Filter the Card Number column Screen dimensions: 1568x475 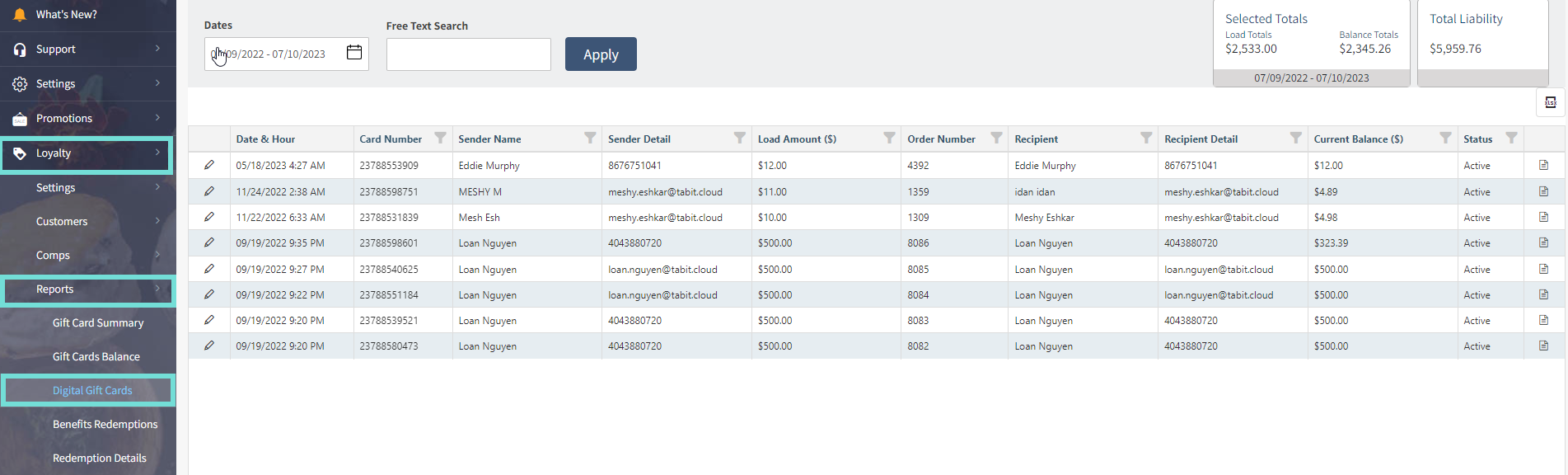[x=440, y=138]
